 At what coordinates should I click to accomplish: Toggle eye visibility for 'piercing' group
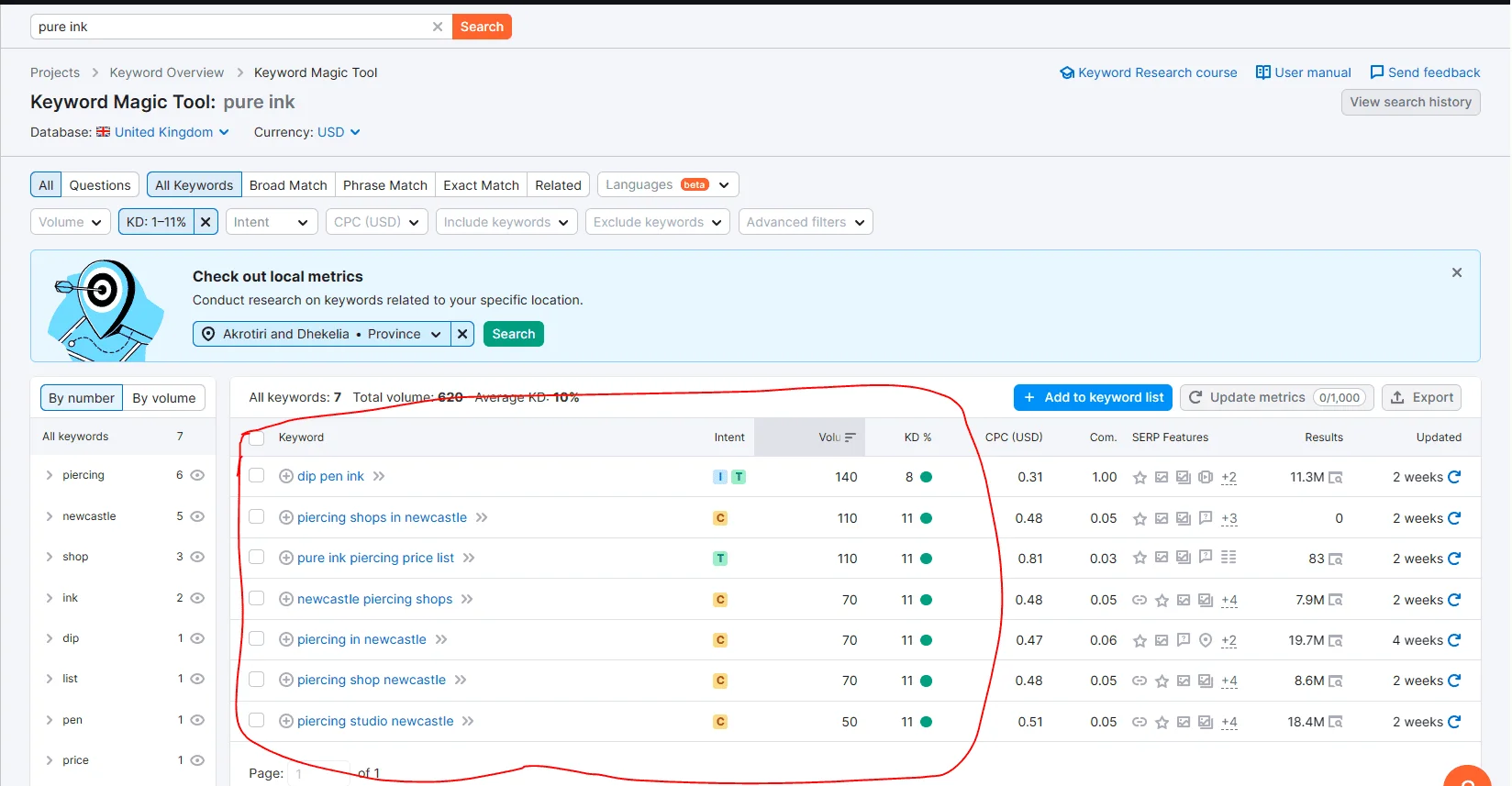click(197, 475)
